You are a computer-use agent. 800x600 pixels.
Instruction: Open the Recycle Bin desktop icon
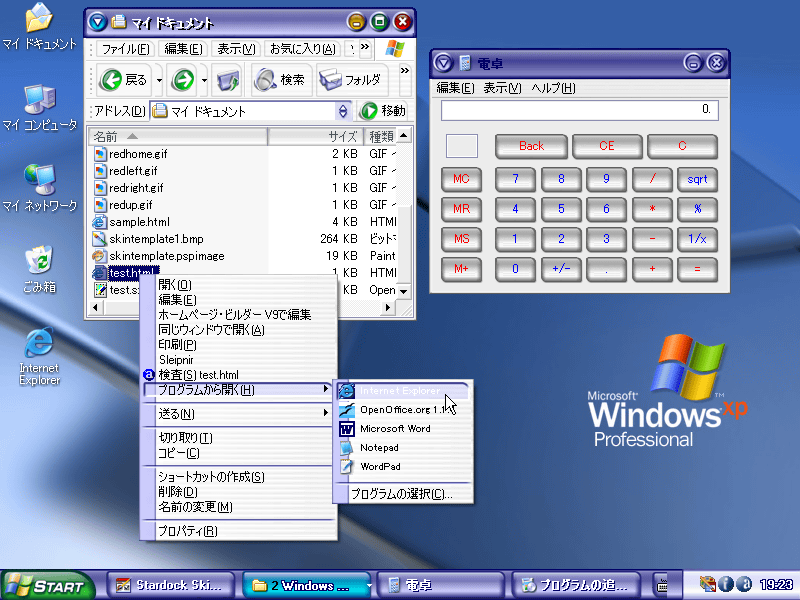pos(39,269)
